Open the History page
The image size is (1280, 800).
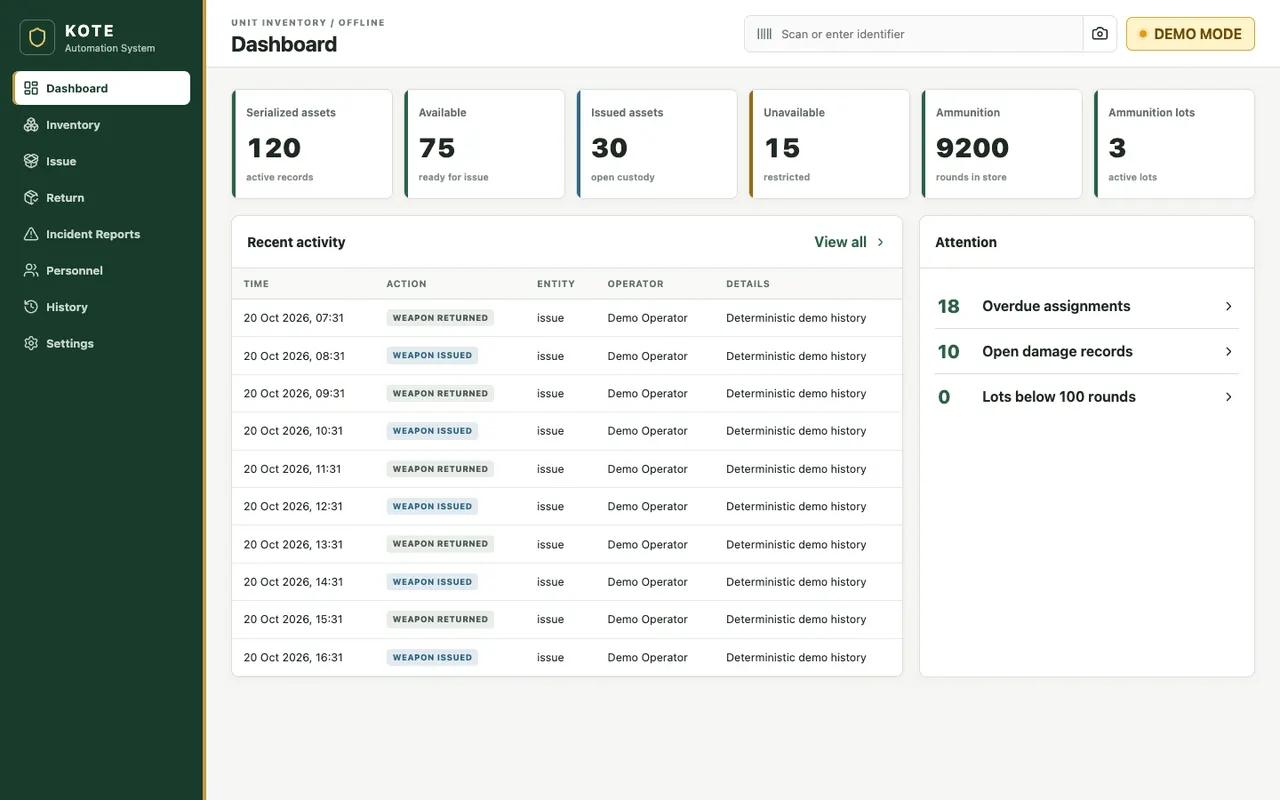coord(102,307)
